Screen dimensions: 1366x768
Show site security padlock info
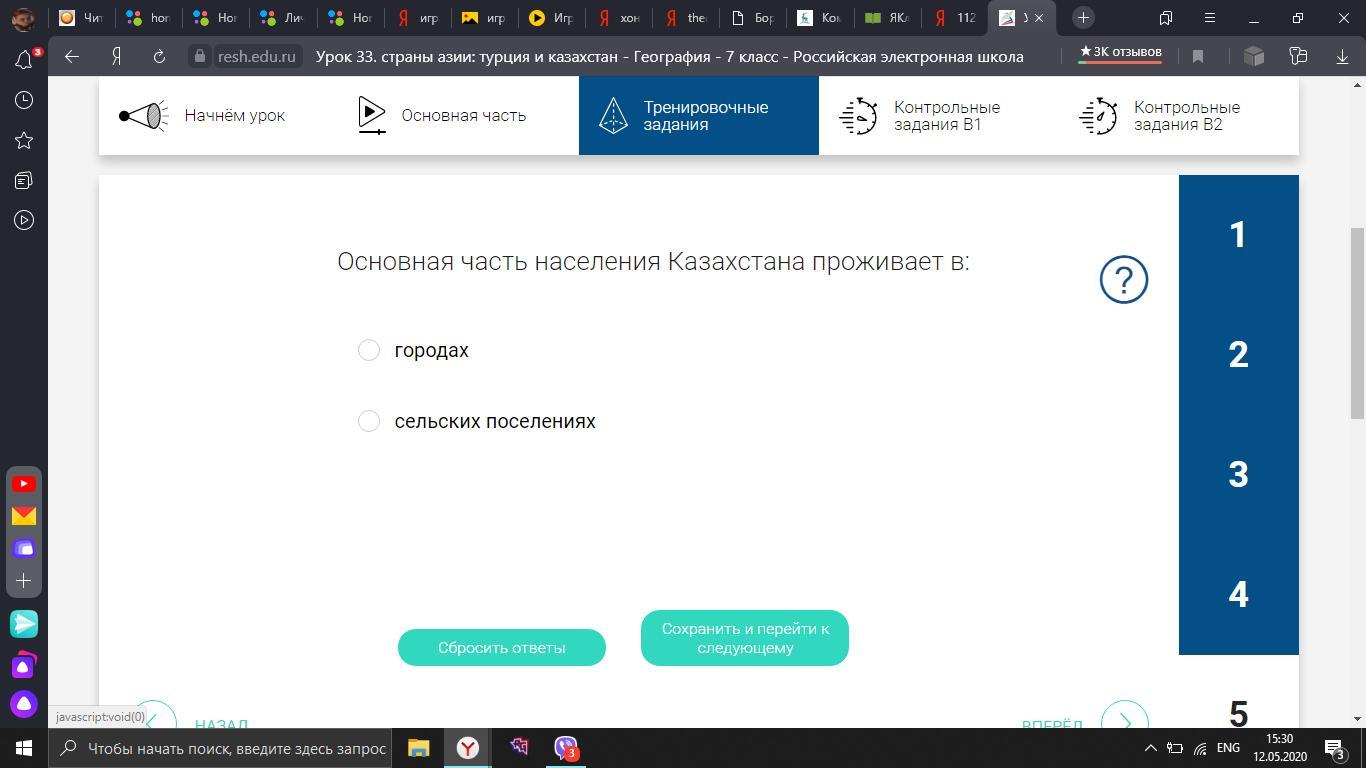(200, 57)
